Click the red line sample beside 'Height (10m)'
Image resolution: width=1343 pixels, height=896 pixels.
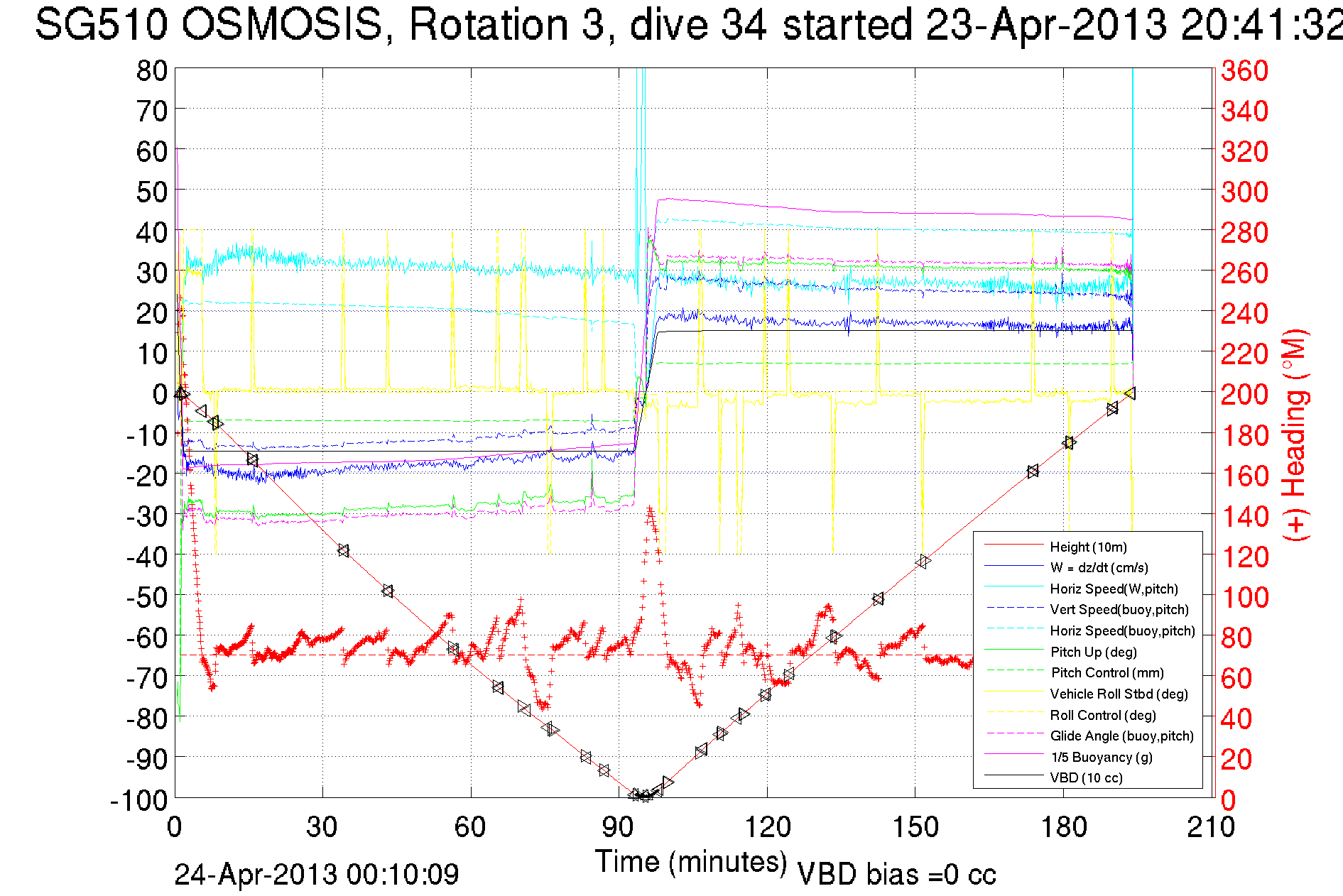(1013, 545)
